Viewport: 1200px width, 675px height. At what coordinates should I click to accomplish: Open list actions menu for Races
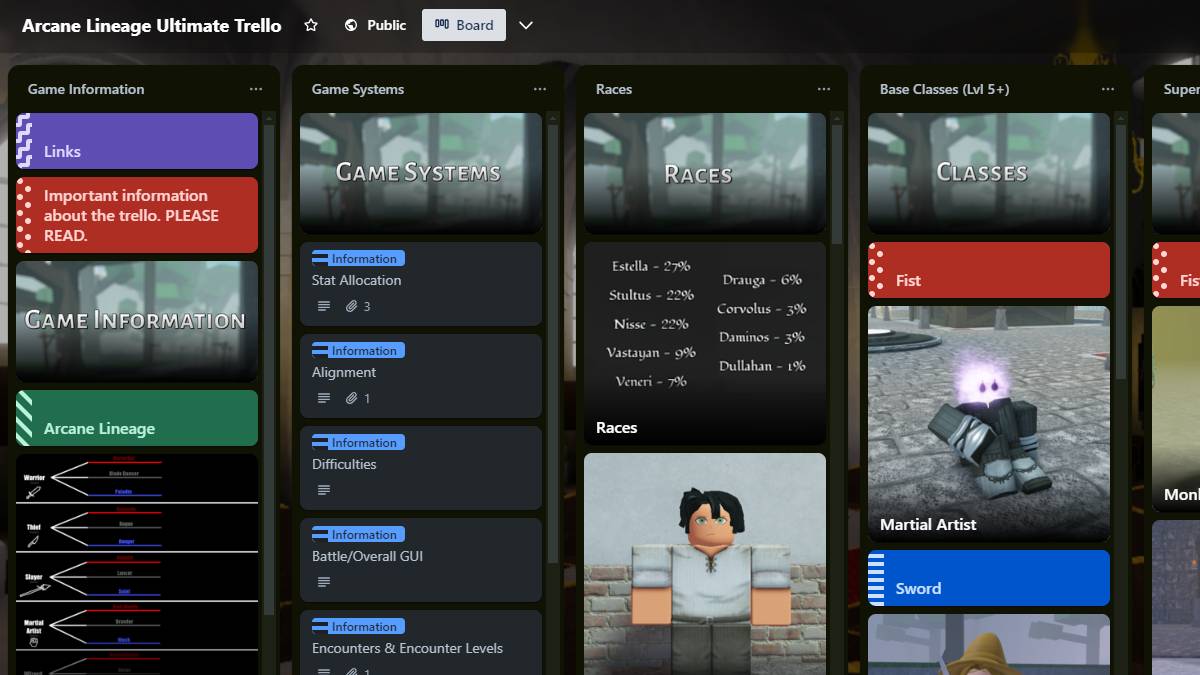click(823, 89)
